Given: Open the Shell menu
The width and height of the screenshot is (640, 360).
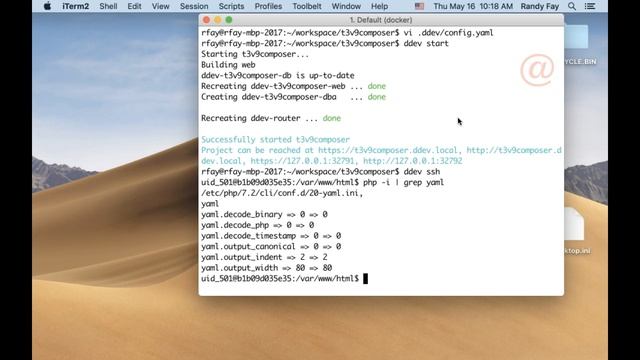Looking at the screenshot, I should (x=108, y=7).
